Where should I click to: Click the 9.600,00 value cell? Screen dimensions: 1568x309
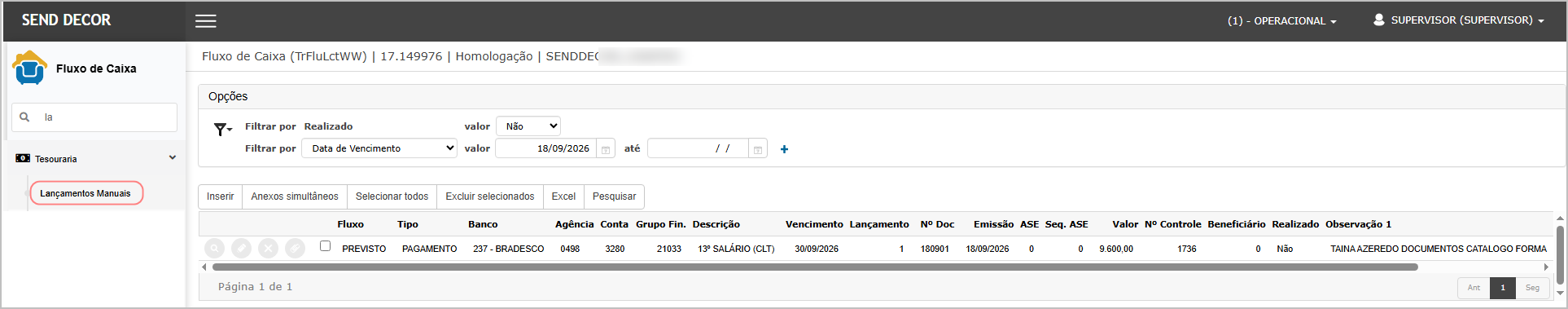pyautogui.click(x=1116, y=249)
